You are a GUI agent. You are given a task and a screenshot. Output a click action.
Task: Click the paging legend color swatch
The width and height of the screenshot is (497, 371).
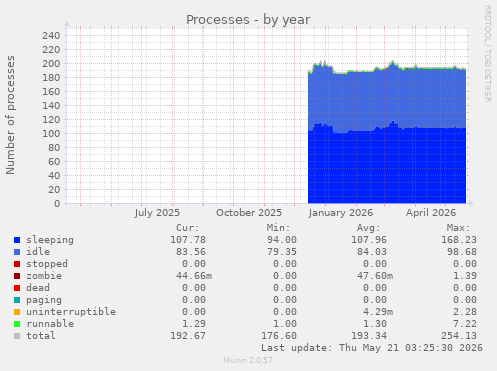pos(17,300)
